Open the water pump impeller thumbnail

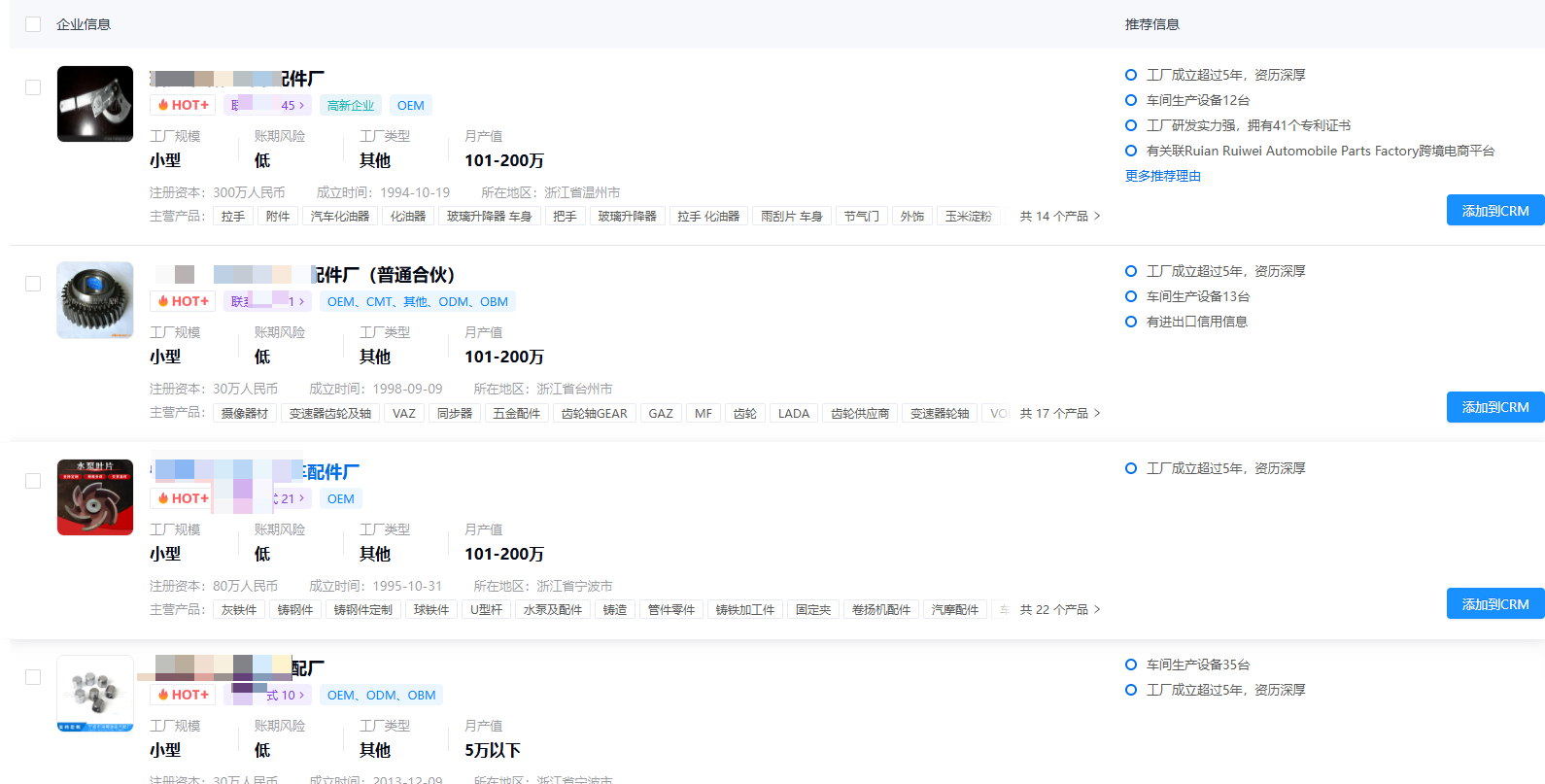point(95,497)
